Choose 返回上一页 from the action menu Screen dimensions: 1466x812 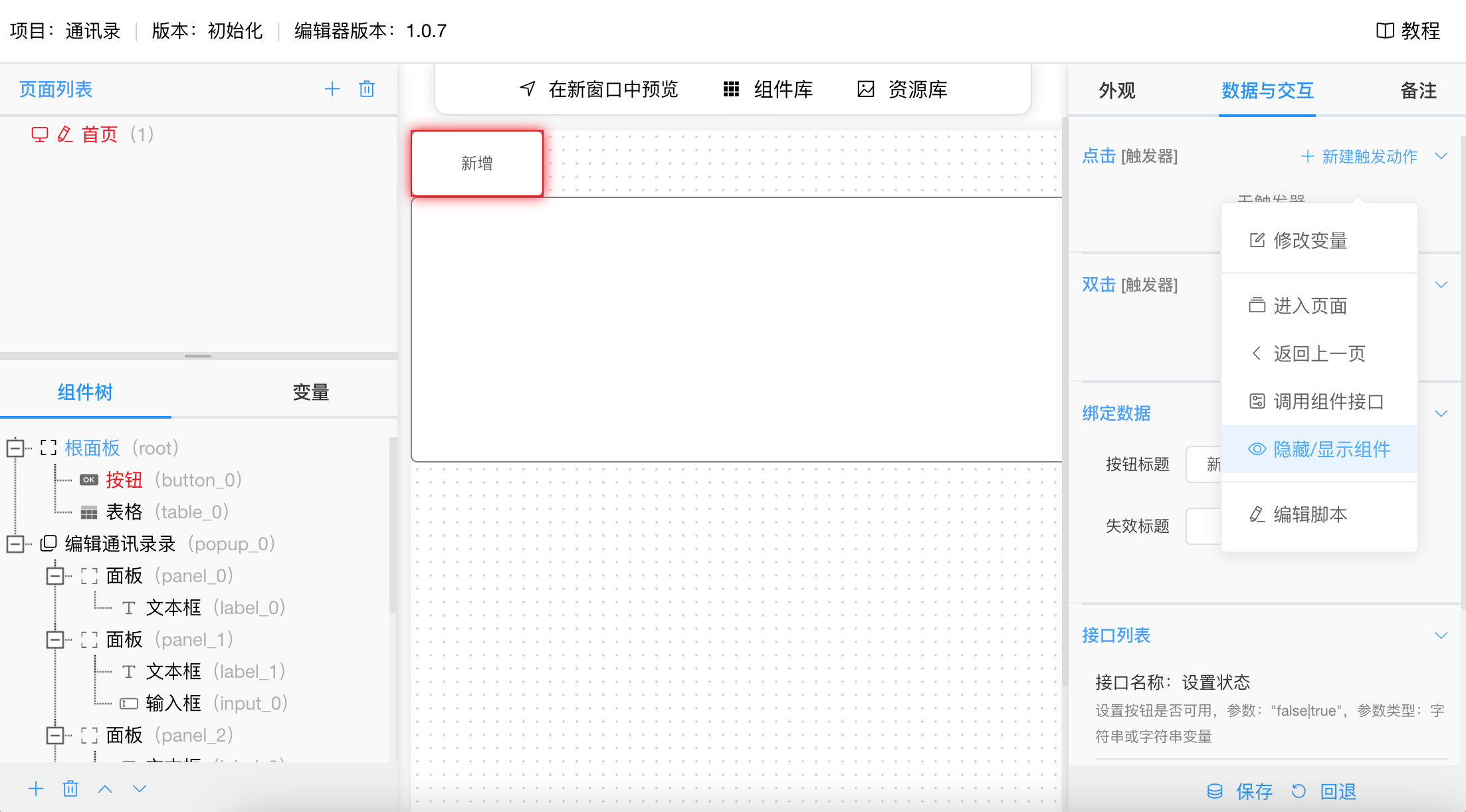point(1319,354)
